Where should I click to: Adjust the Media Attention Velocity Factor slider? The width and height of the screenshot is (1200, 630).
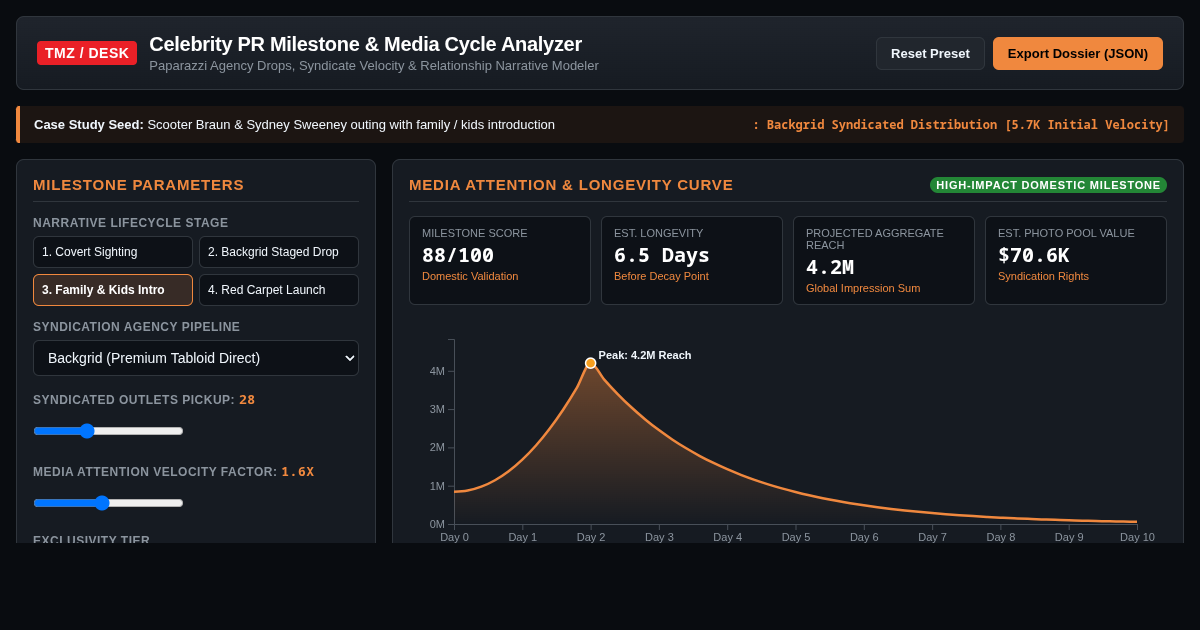(108, 503)
